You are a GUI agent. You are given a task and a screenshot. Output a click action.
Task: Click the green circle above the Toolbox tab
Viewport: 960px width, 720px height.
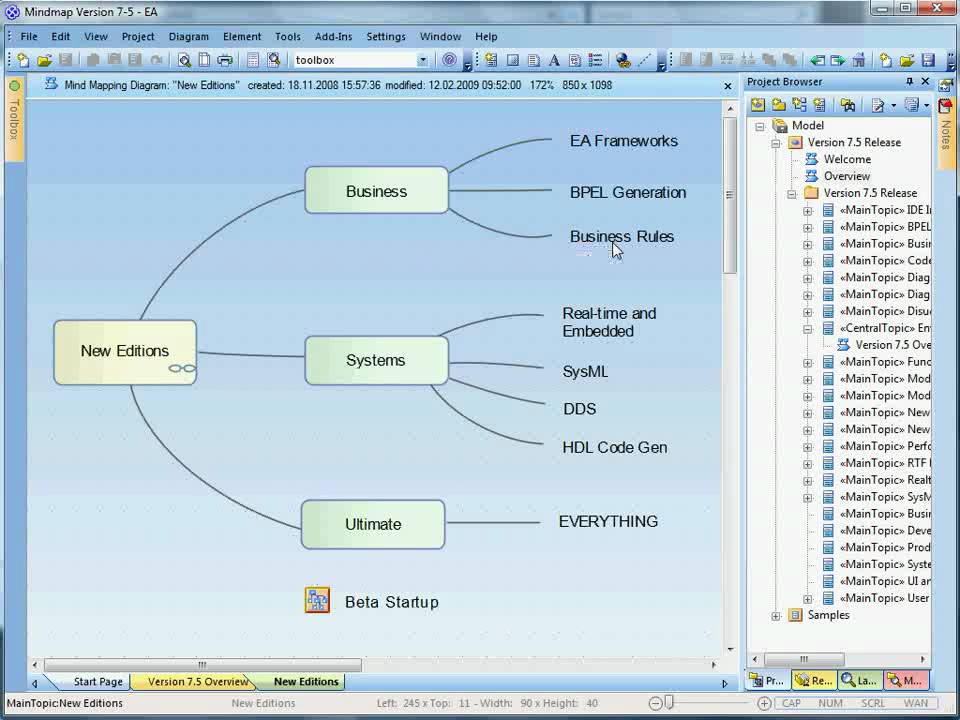(x=15, y=86)
